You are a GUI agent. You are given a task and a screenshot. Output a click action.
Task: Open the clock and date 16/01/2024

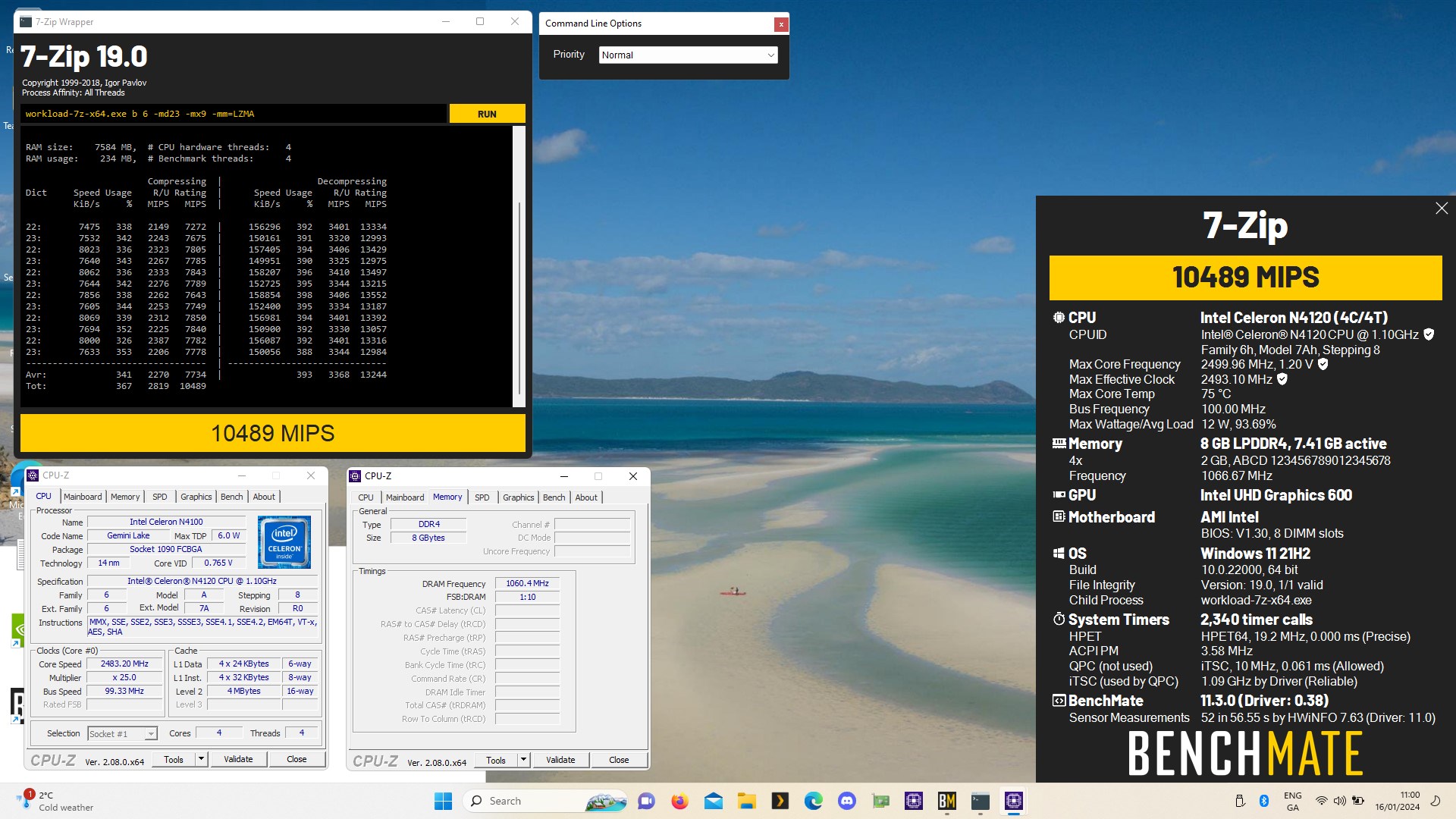[1398, 801]
